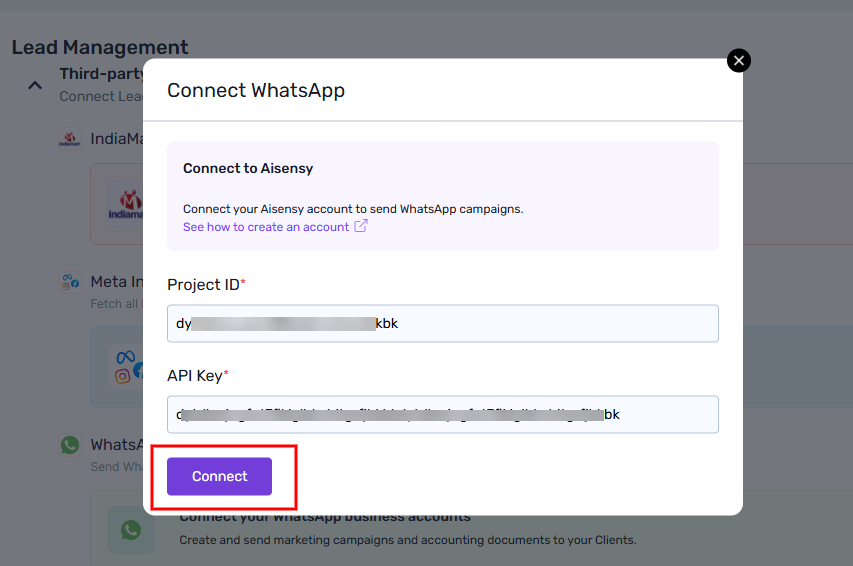Click the Meta integration small icon
This screenshot has height=566, width=853.
(x=70, y=282)
